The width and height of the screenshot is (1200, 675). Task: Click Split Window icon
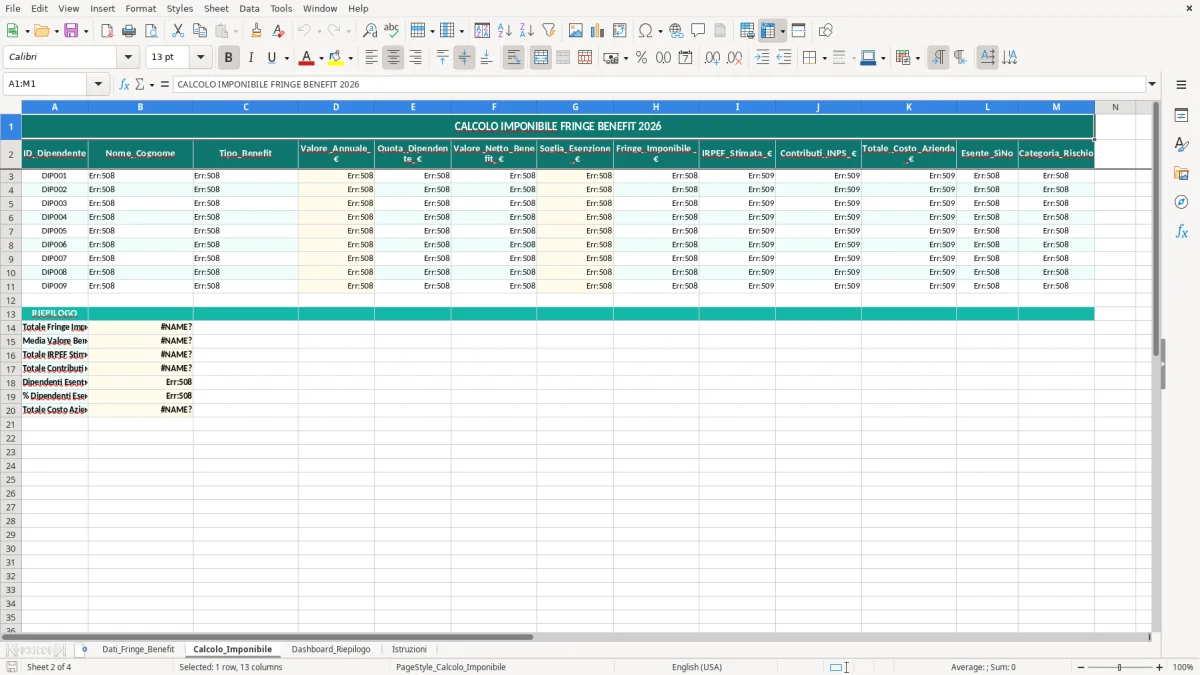pos(798,31)
